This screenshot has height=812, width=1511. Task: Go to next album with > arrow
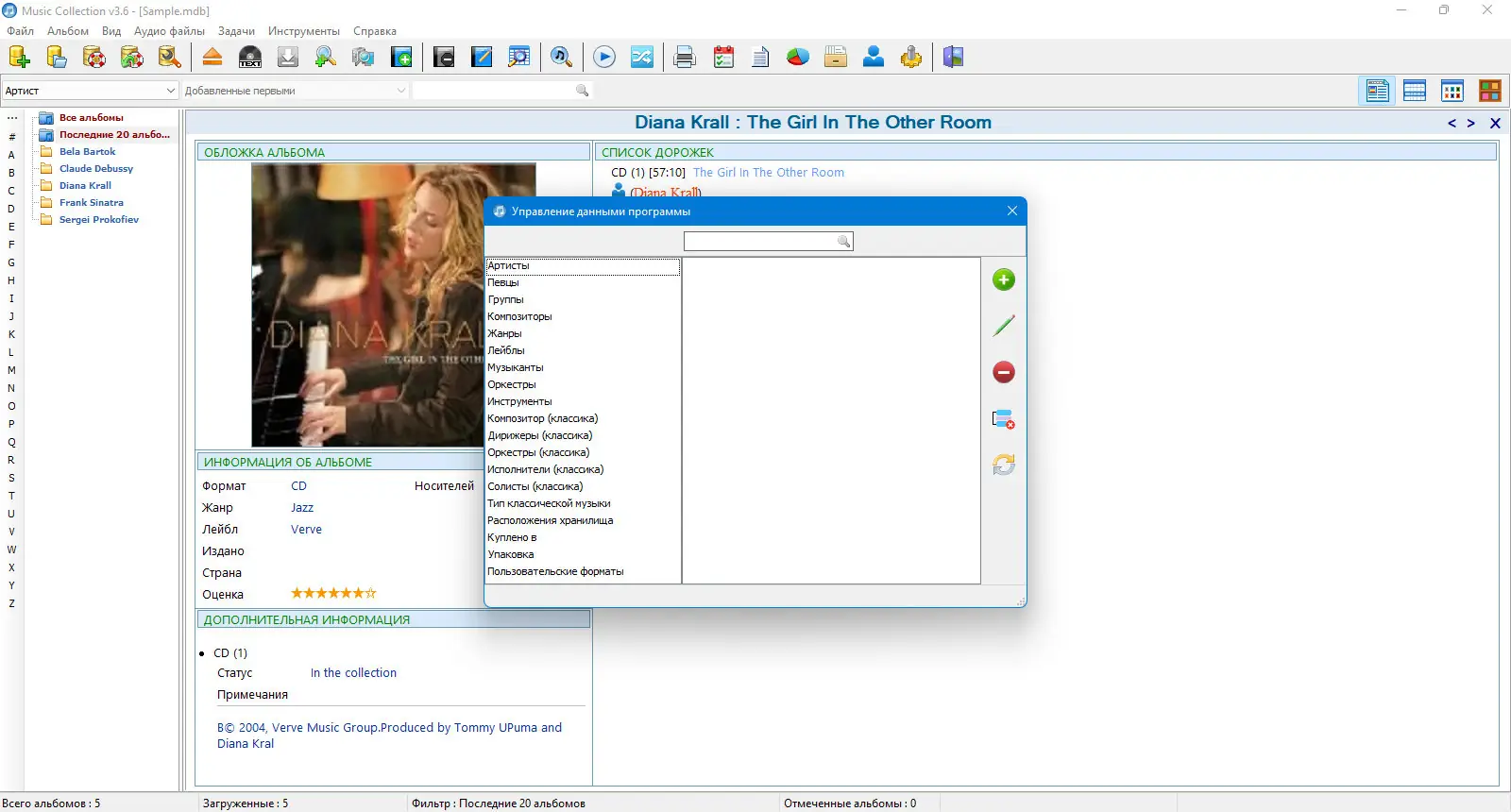click(x=1471, y=123)
